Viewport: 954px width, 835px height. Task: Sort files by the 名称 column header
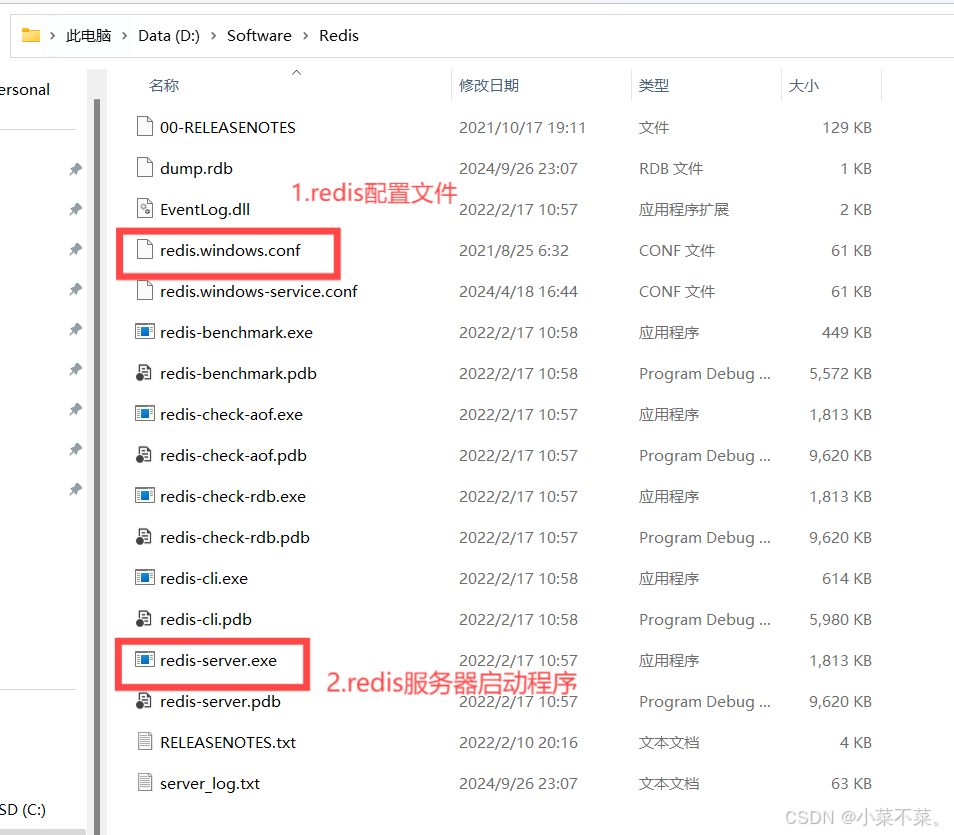164,85
